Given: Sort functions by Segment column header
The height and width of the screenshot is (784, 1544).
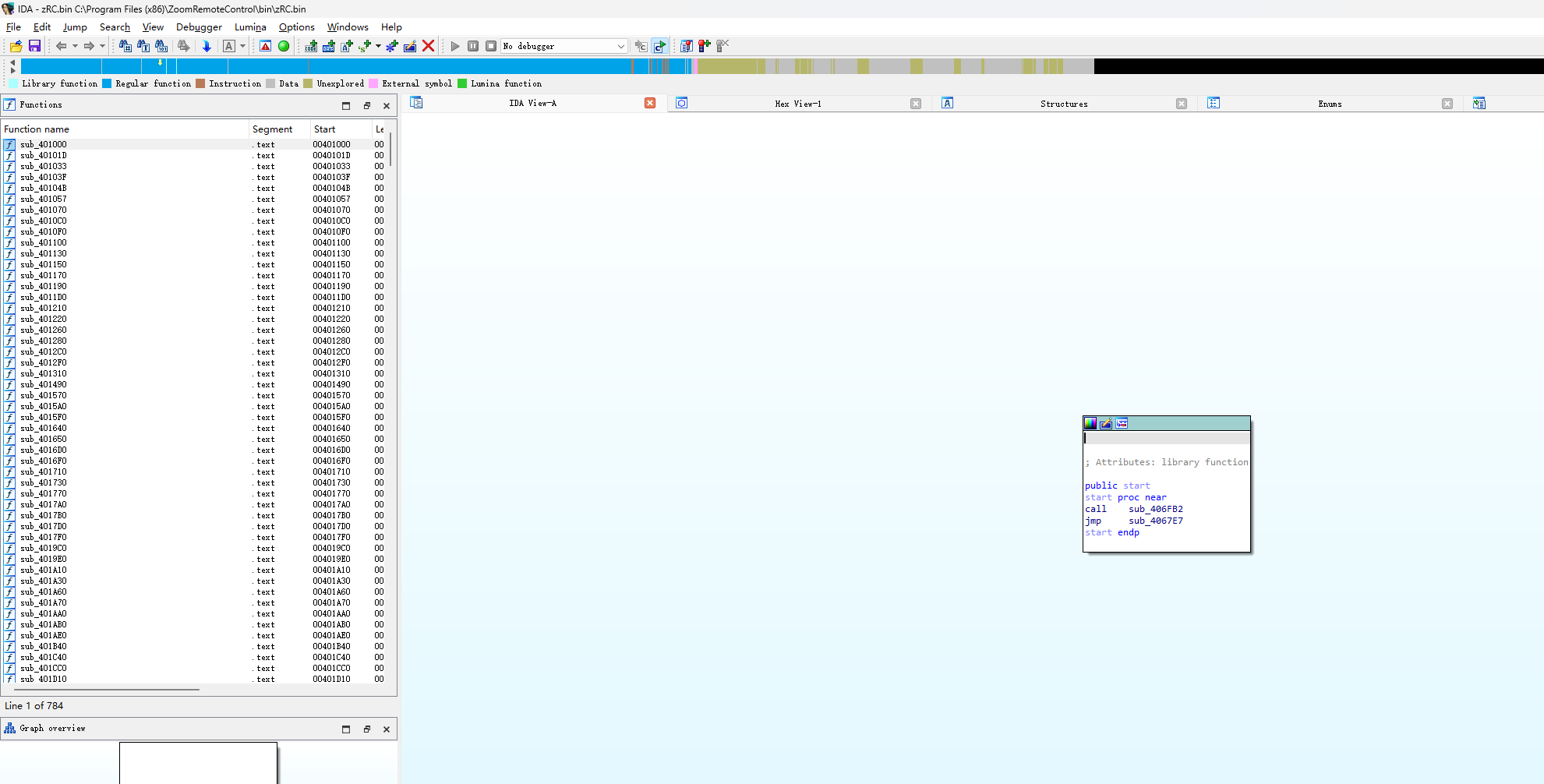Looking at the screenshot, I should click(x=272, y=129).
